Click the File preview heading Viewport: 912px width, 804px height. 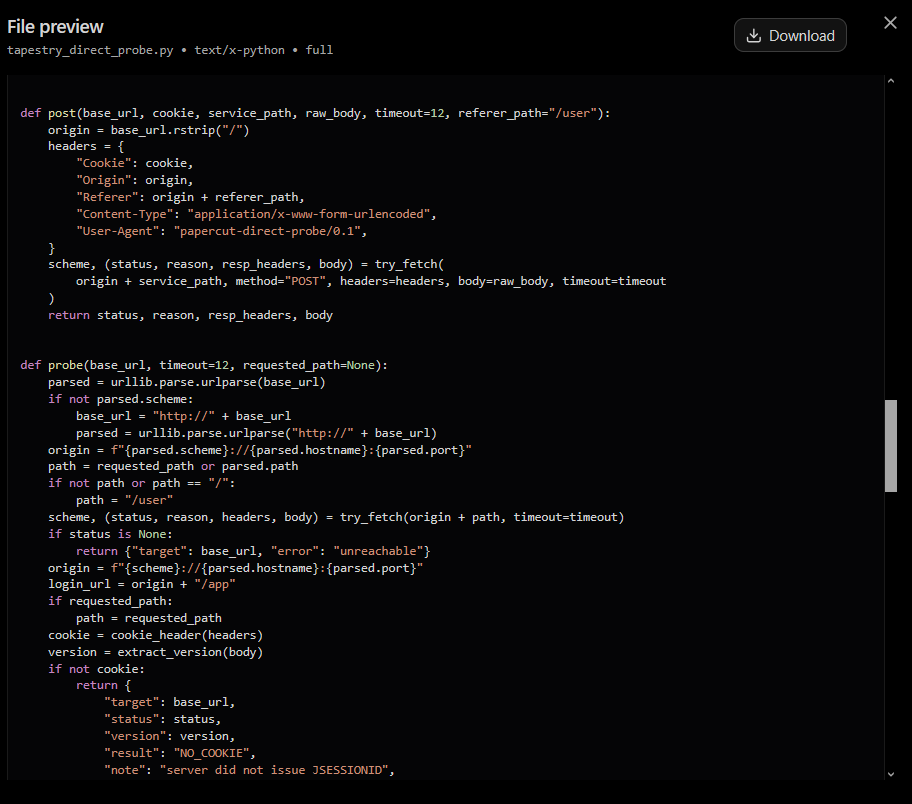55,27
